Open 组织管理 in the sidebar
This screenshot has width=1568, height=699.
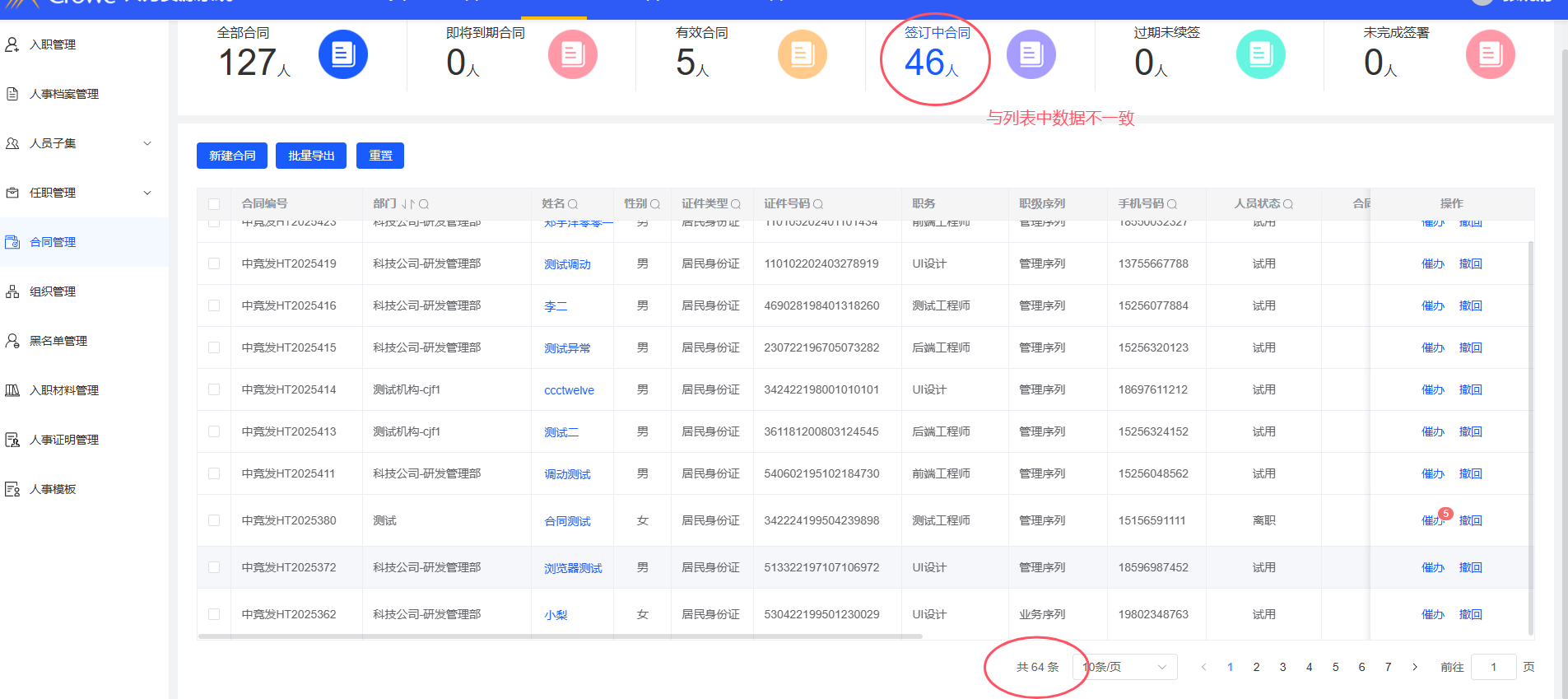coord(53,291)
